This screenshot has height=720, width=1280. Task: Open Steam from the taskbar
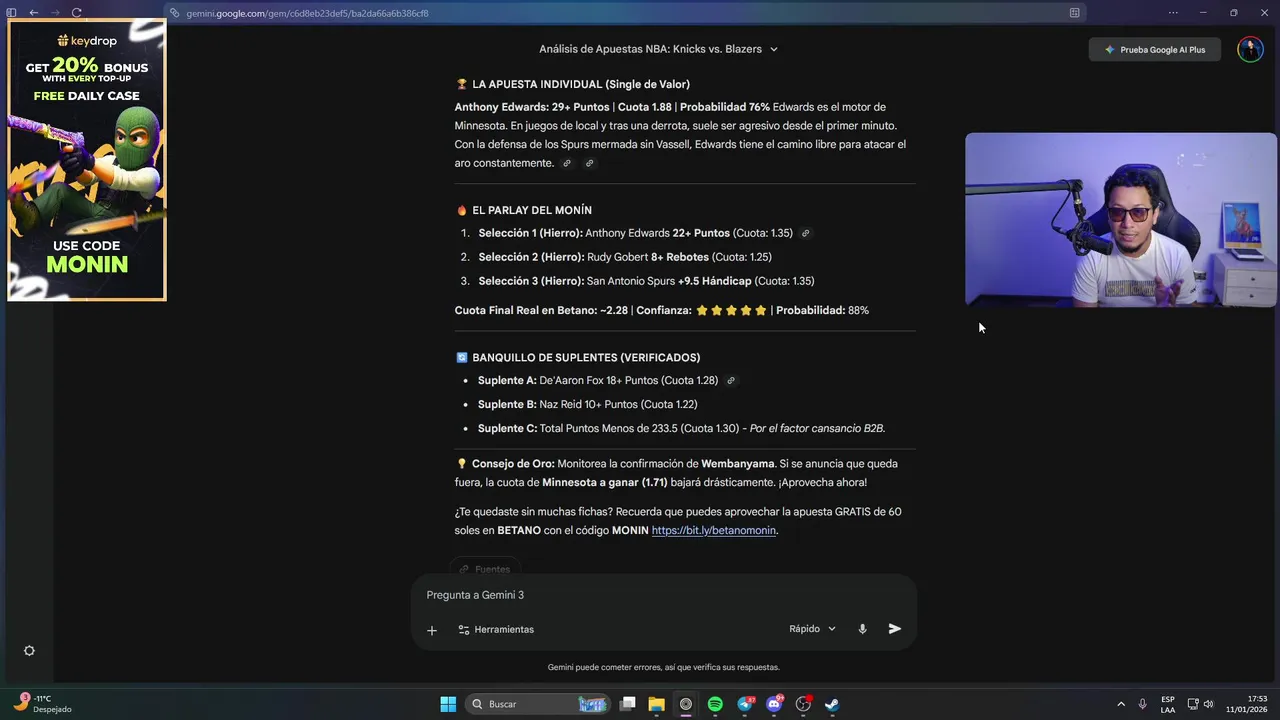[832, 704]
